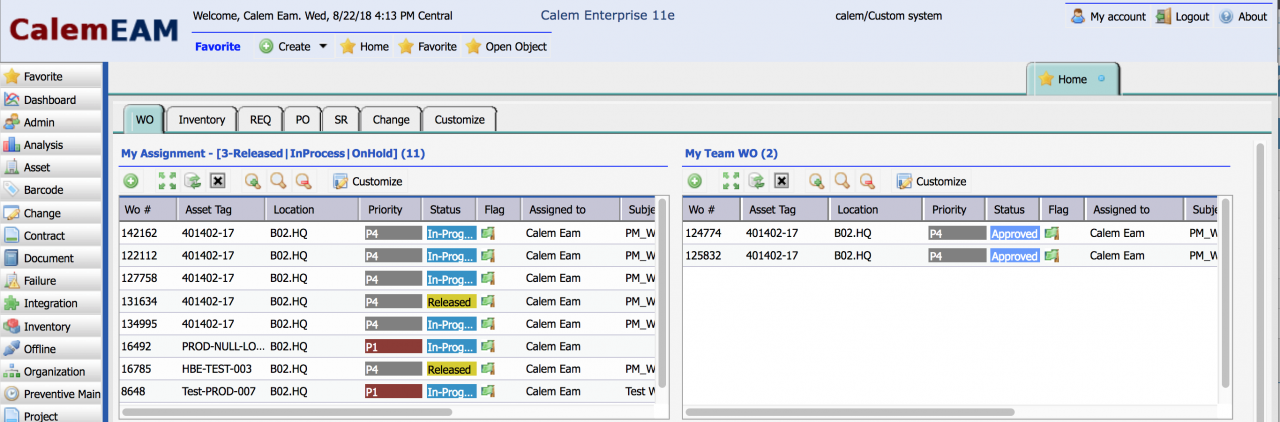
Task: Open Contract module in sidebar
Action: [x=52, y=236]
